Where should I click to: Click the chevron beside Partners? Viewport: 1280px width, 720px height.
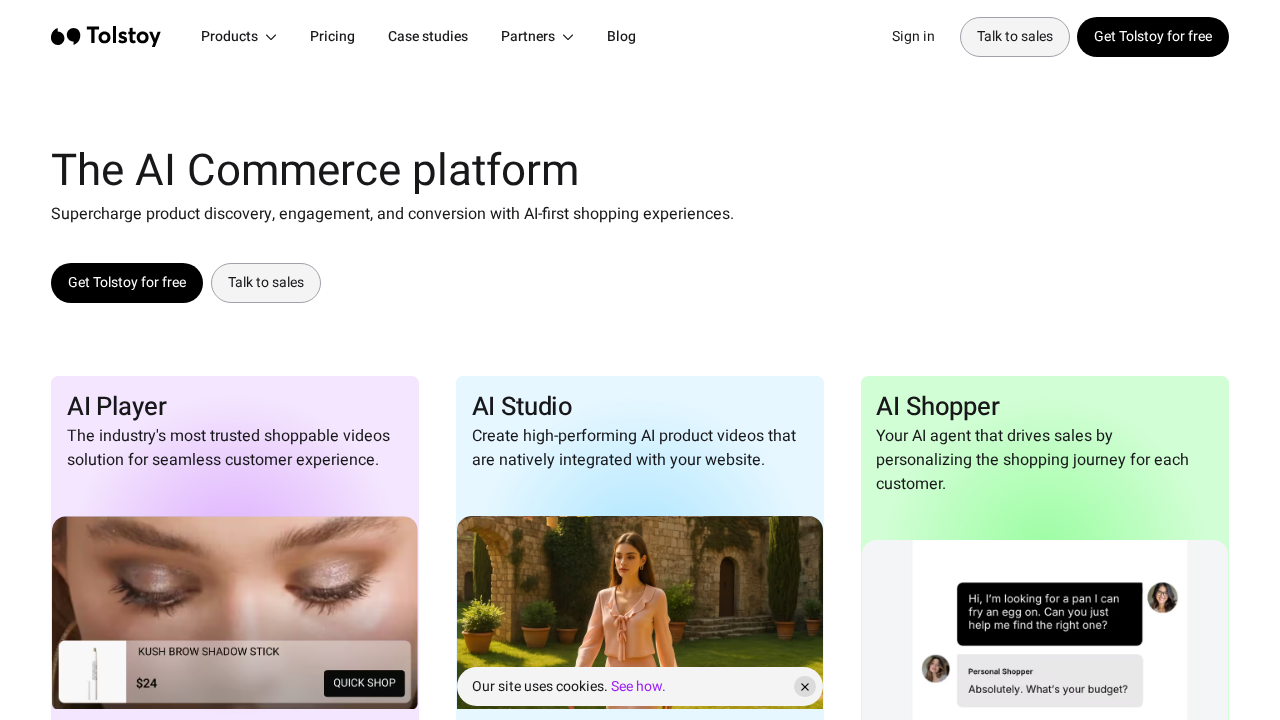pos(568,37)
